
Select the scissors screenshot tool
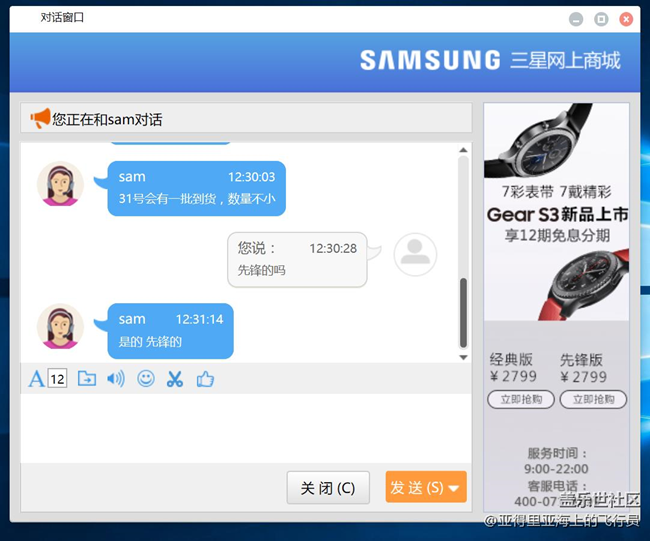tap(175, 379)
